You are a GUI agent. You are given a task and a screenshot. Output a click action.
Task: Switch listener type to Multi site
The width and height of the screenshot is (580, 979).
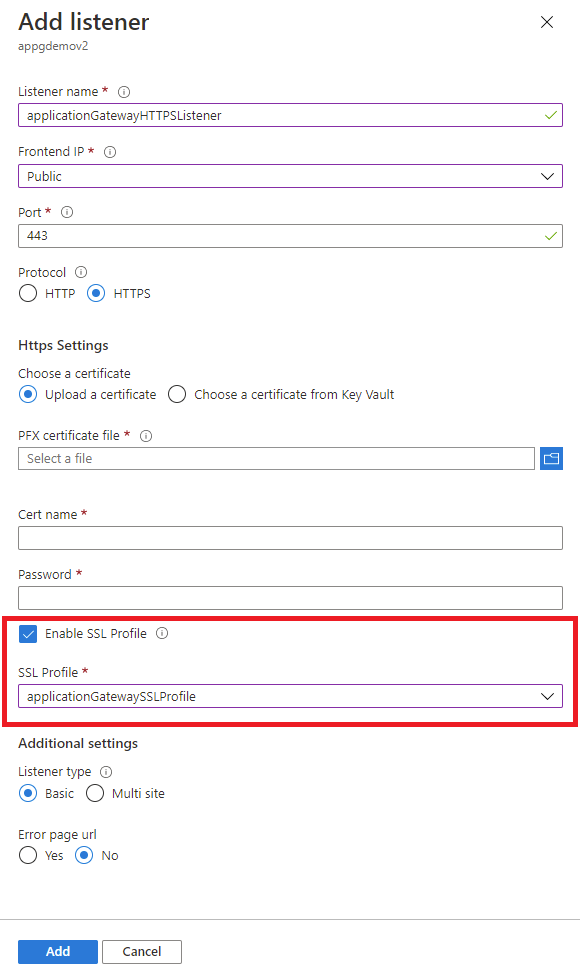tap(95, 793)
